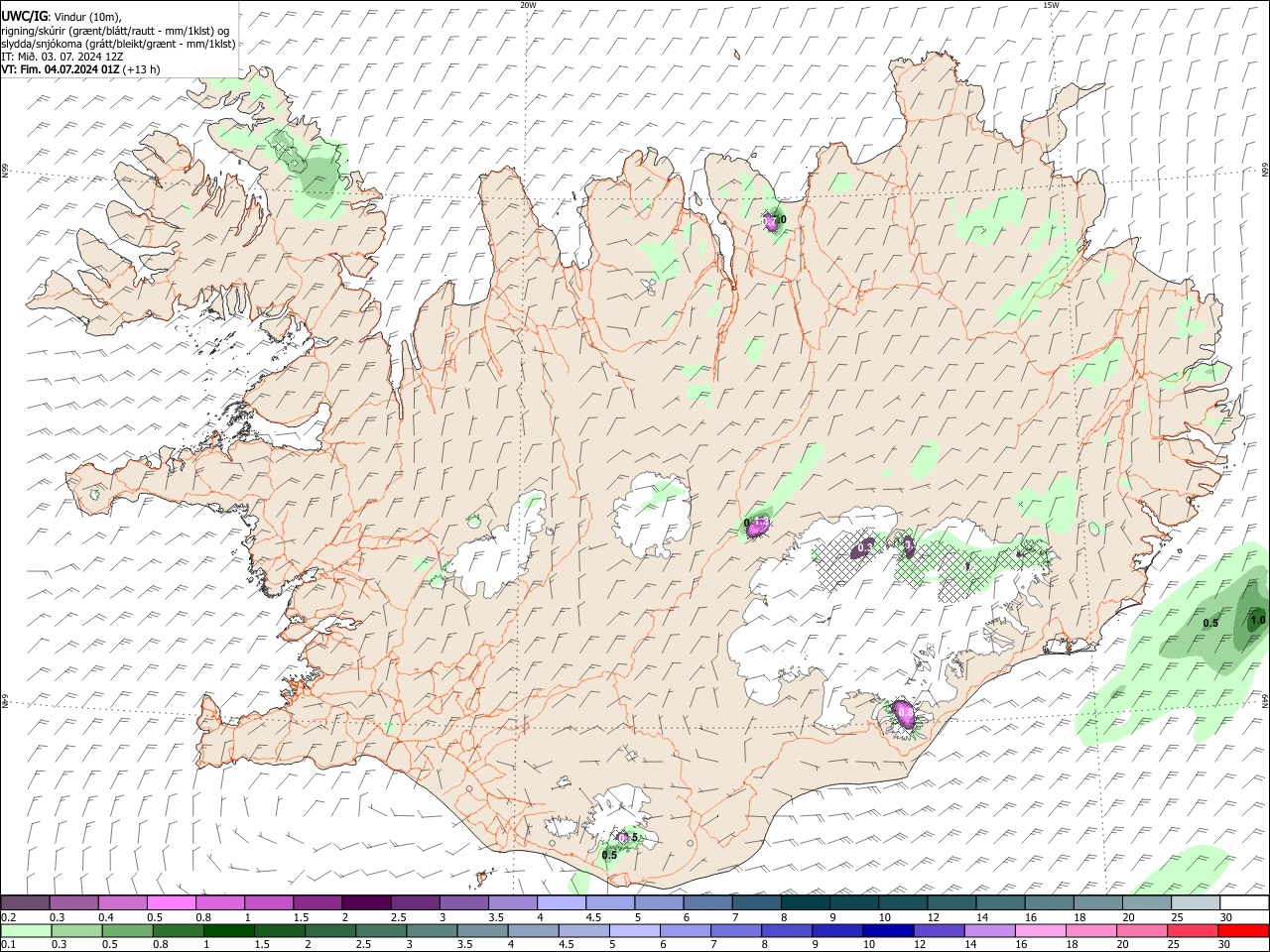Click the lower legend swatch between 7 and 8
The height and width of the screenshot is (952, 1270).
coord(735,930)
